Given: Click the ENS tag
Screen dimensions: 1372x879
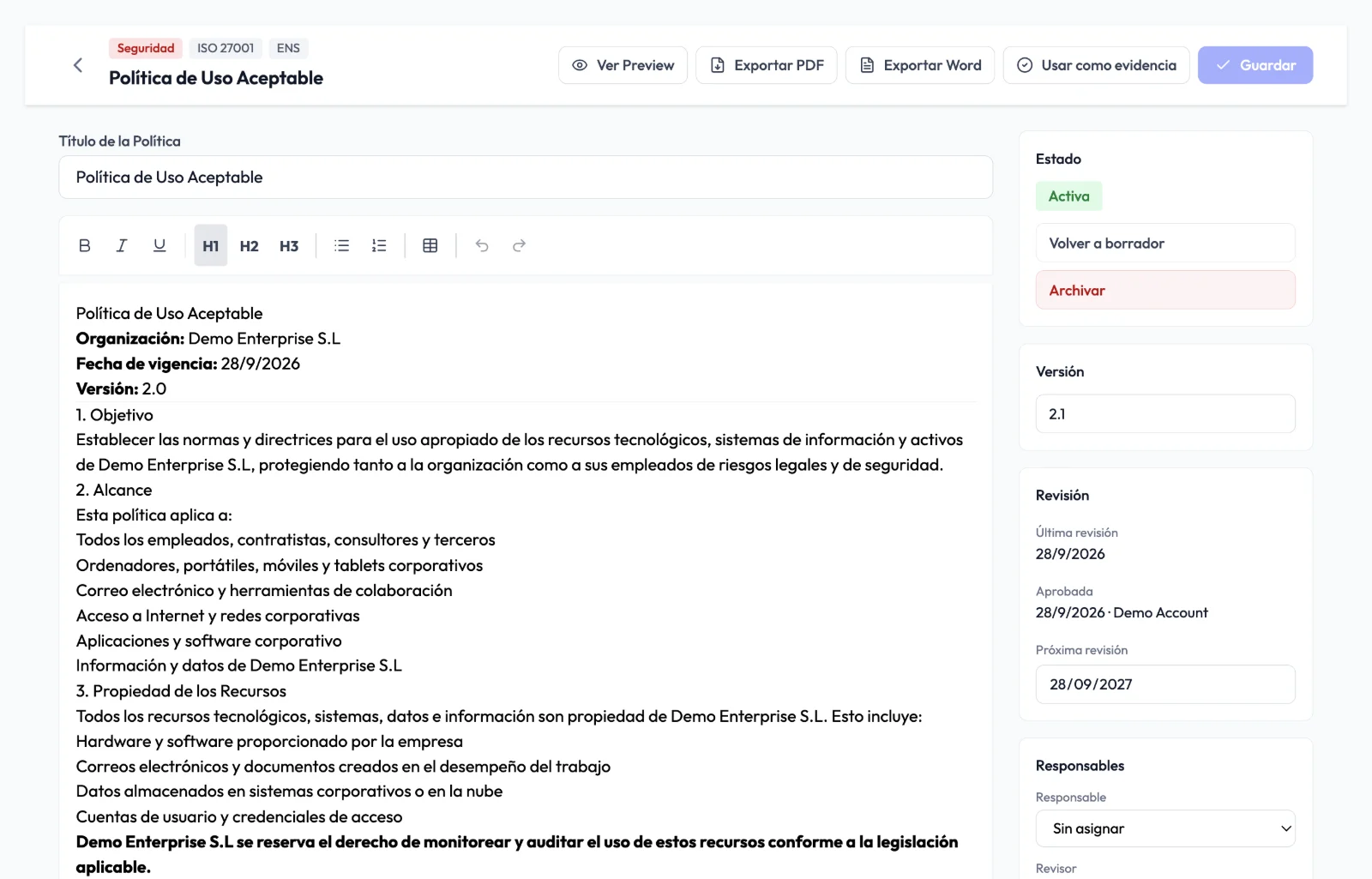Looking at the screenshot, I should pyautogui.click(x=288, y=48).
